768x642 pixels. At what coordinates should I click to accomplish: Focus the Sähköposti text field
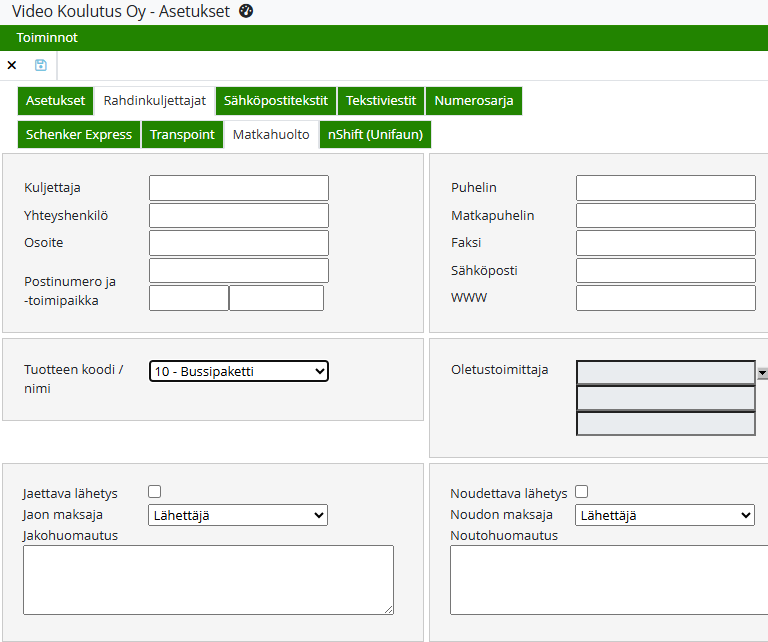[x=665, y=271]
